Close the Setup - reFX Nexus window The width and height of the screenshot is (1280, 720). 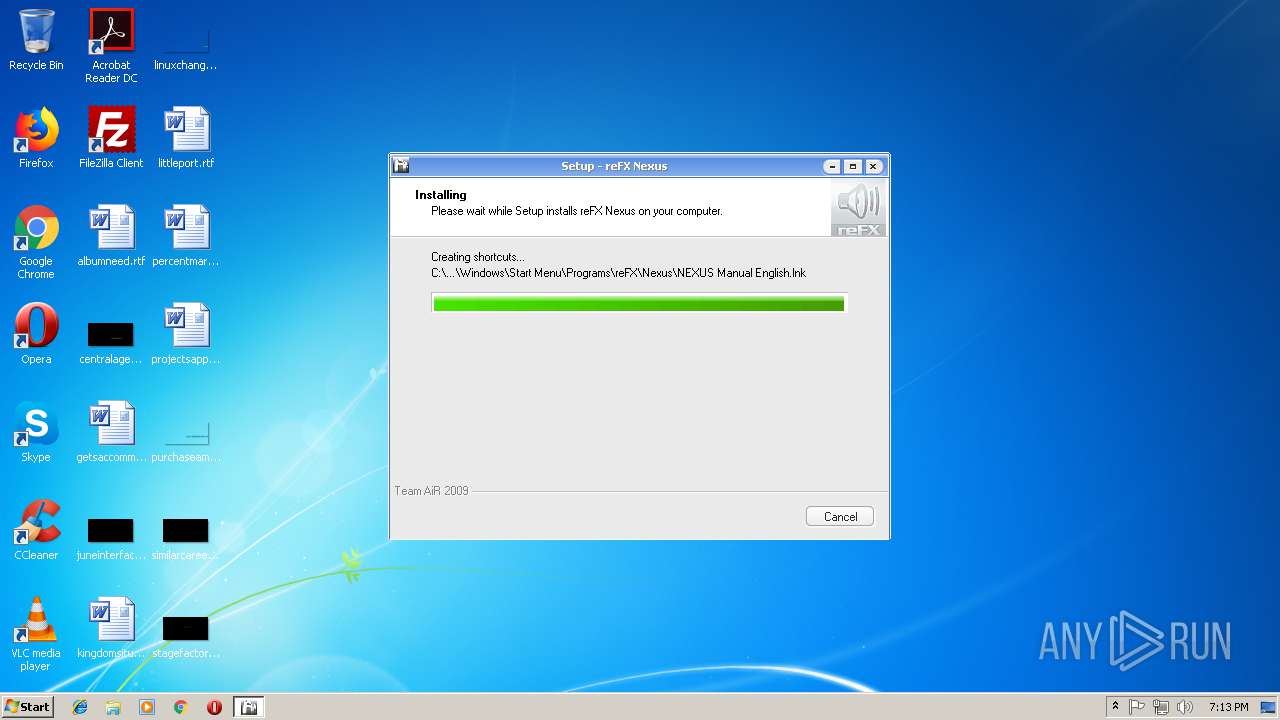point(873,166)
